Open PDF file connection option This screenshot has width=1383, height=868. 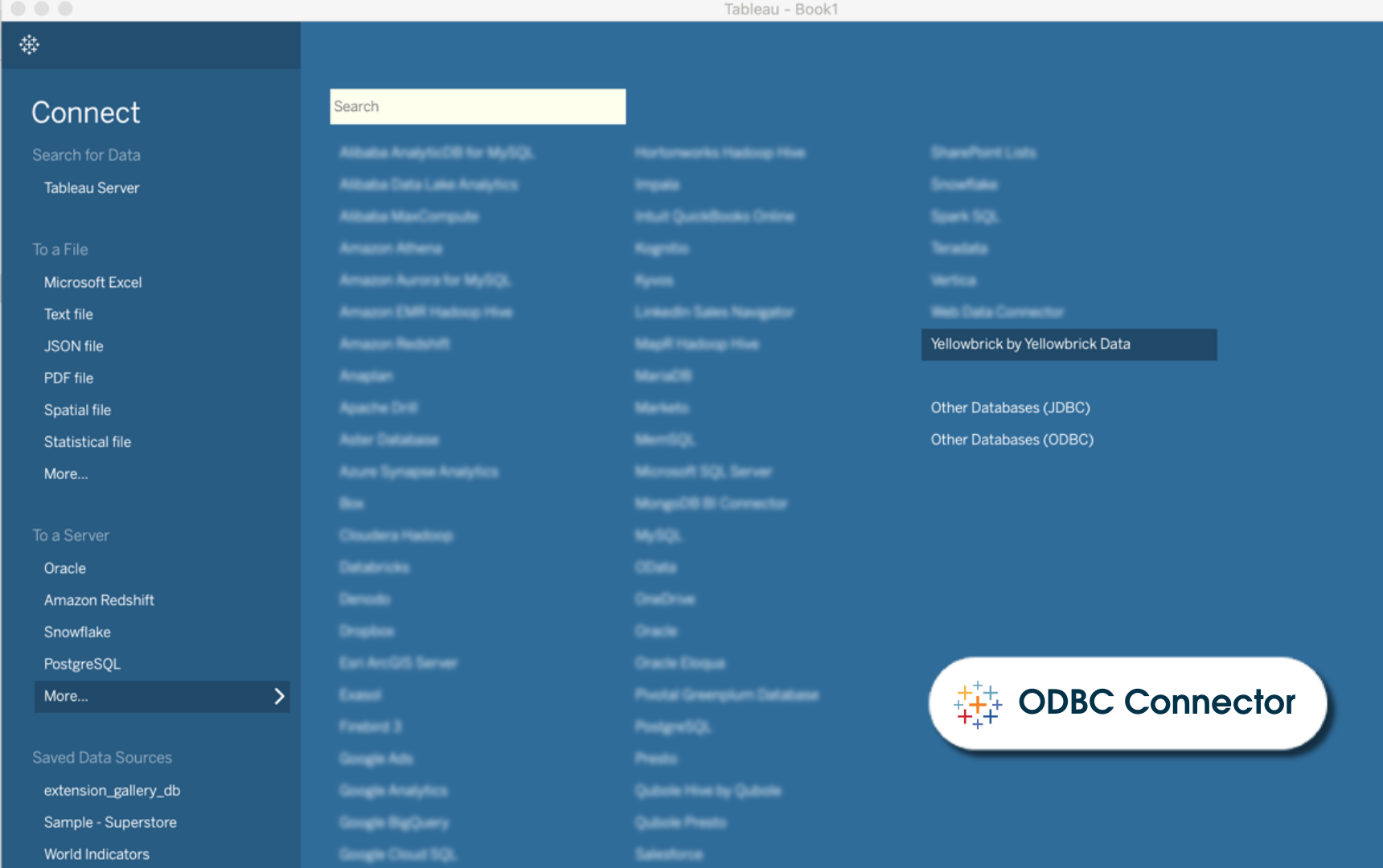[x=68, y=378]
